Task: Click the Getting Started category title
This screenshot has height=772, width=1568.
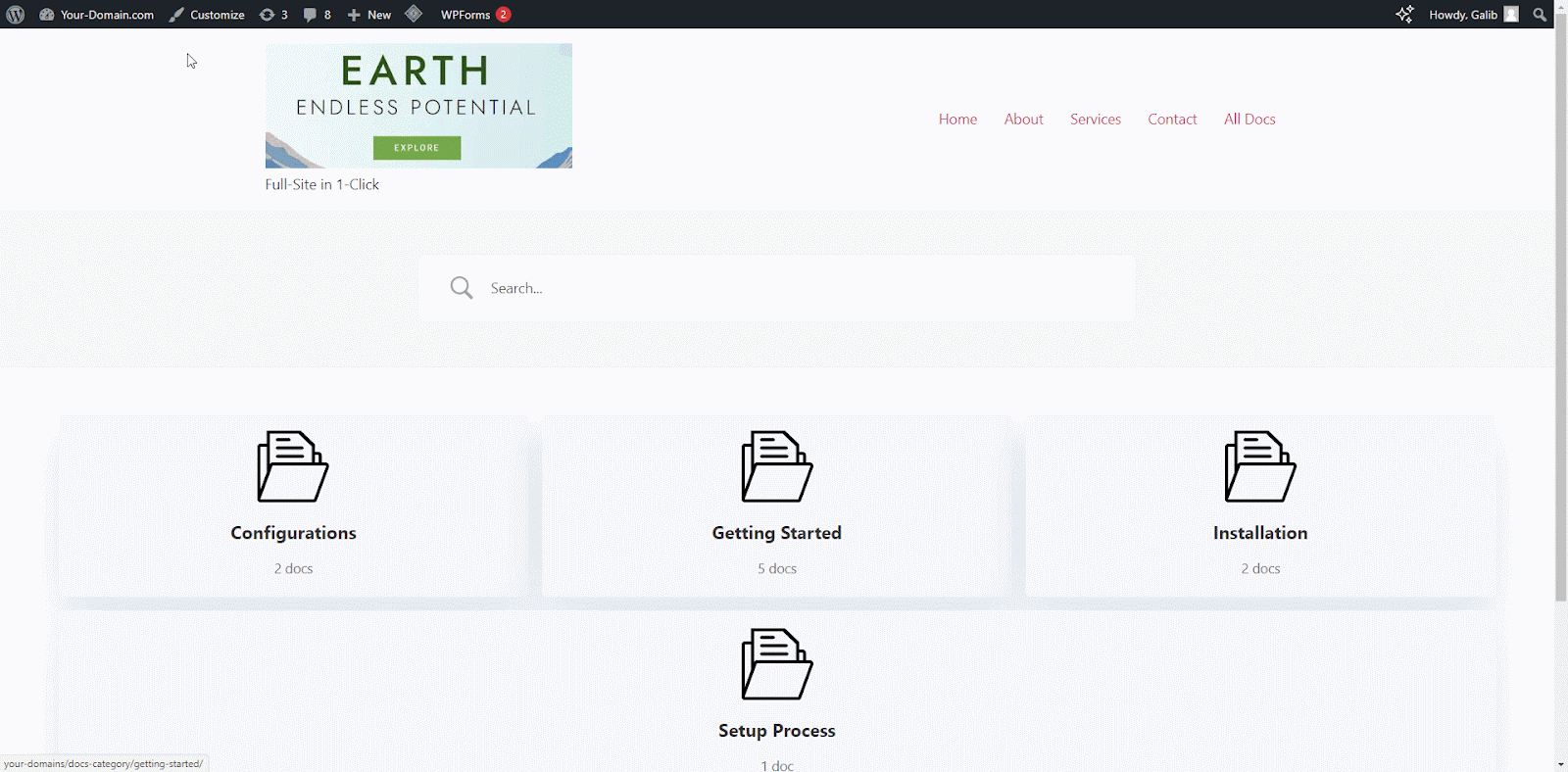Action: pyautogui.click(x=776, y=533)
